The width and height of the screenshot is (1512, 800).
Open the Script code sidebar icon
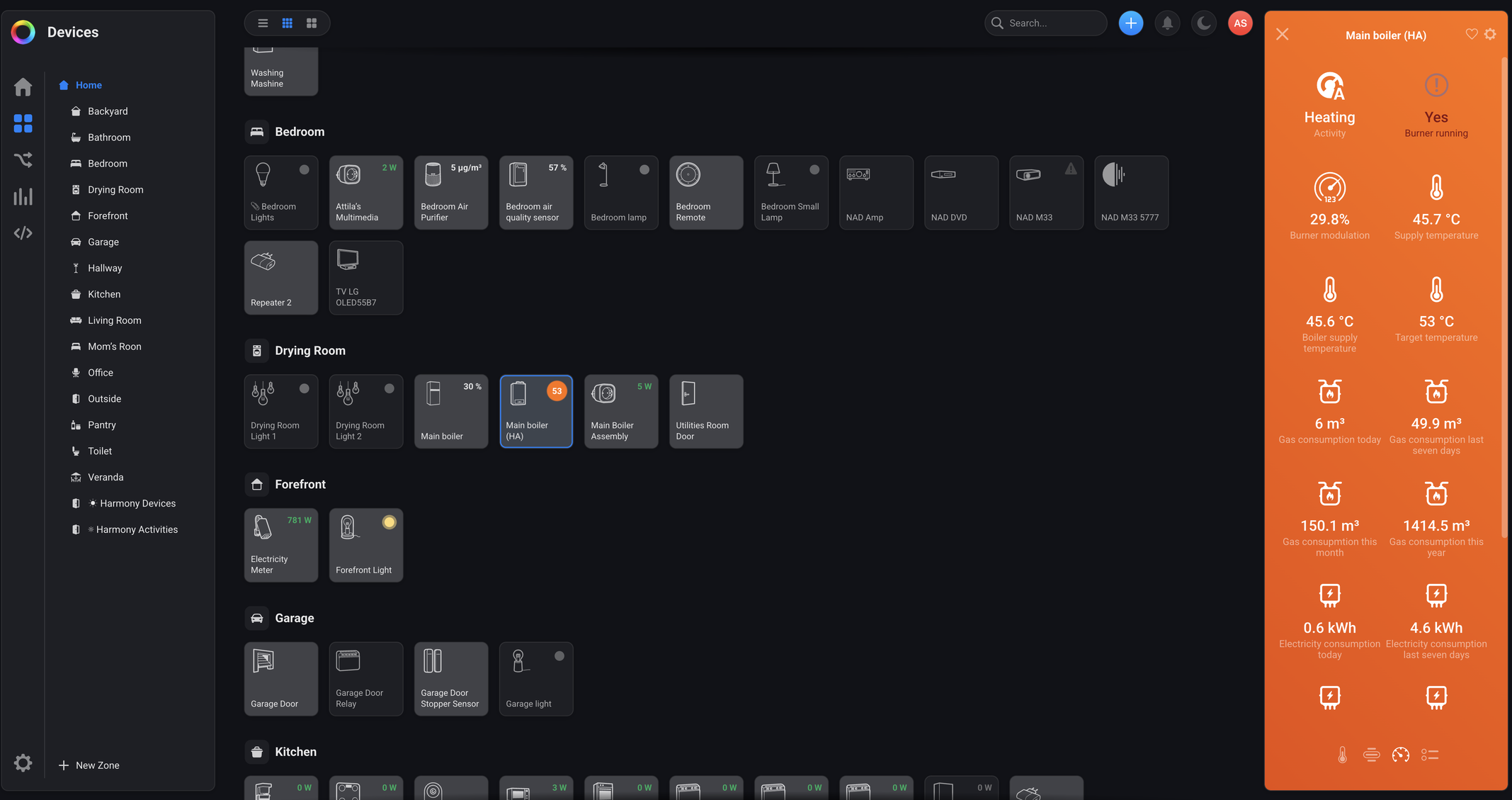click(23, 233)
